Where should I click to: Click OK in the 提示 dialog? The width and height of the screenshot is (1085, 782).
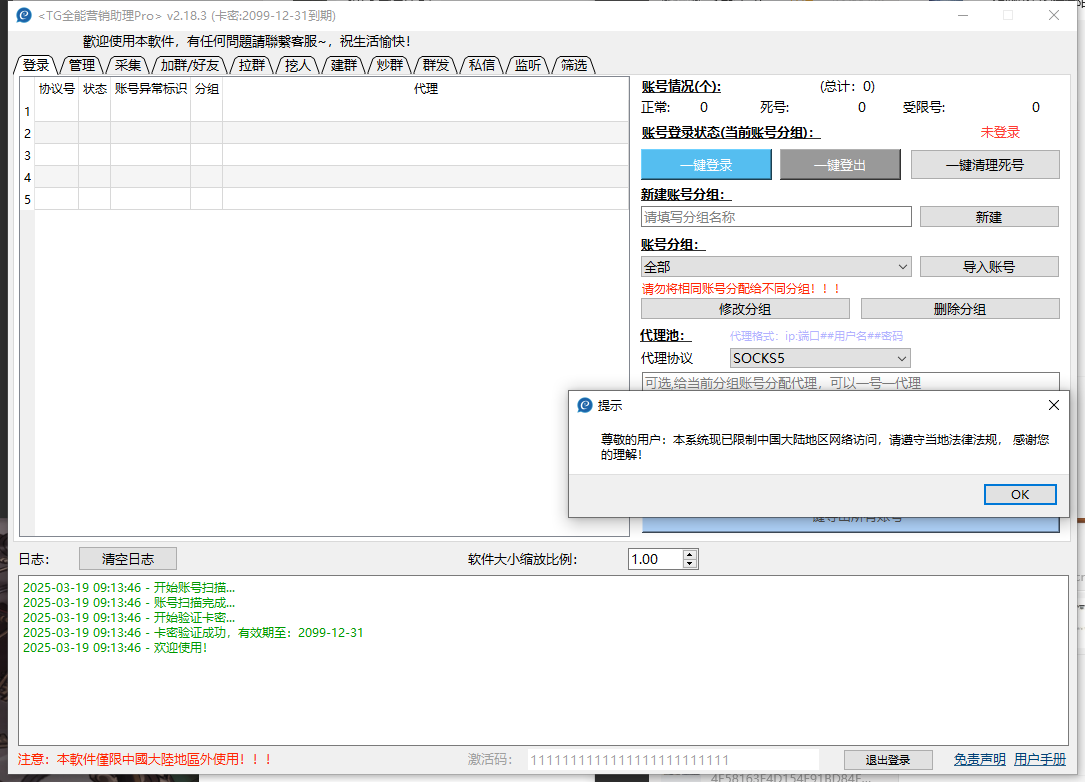[x=1020, y=494]
